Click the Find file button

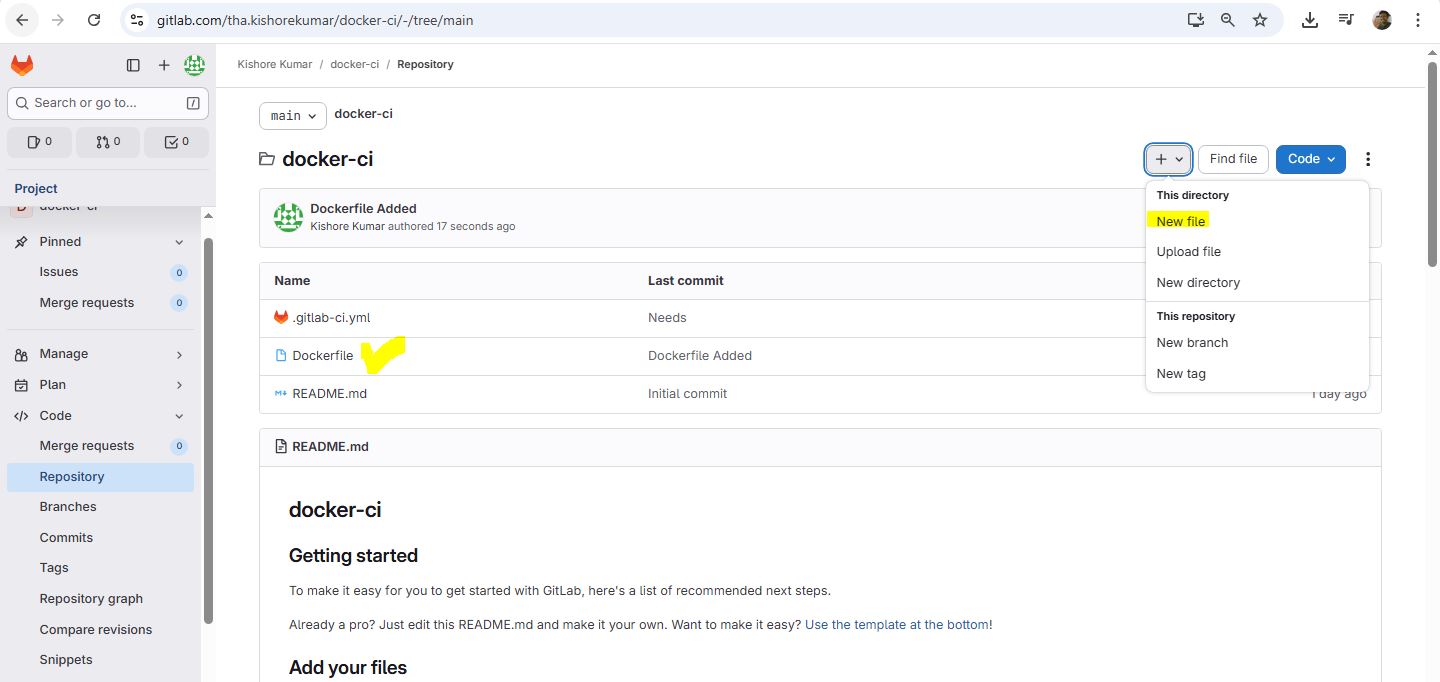[x=1233, y=159]
